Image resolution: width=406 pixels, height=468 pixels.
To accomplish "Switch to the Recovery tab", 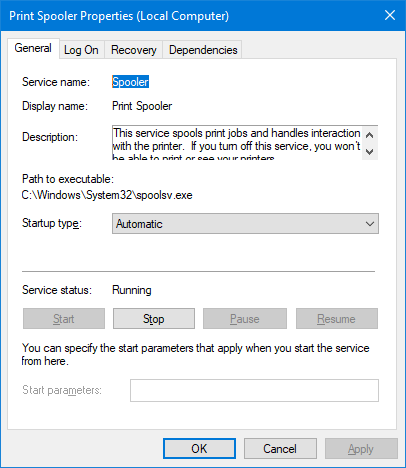I will 134,50.
